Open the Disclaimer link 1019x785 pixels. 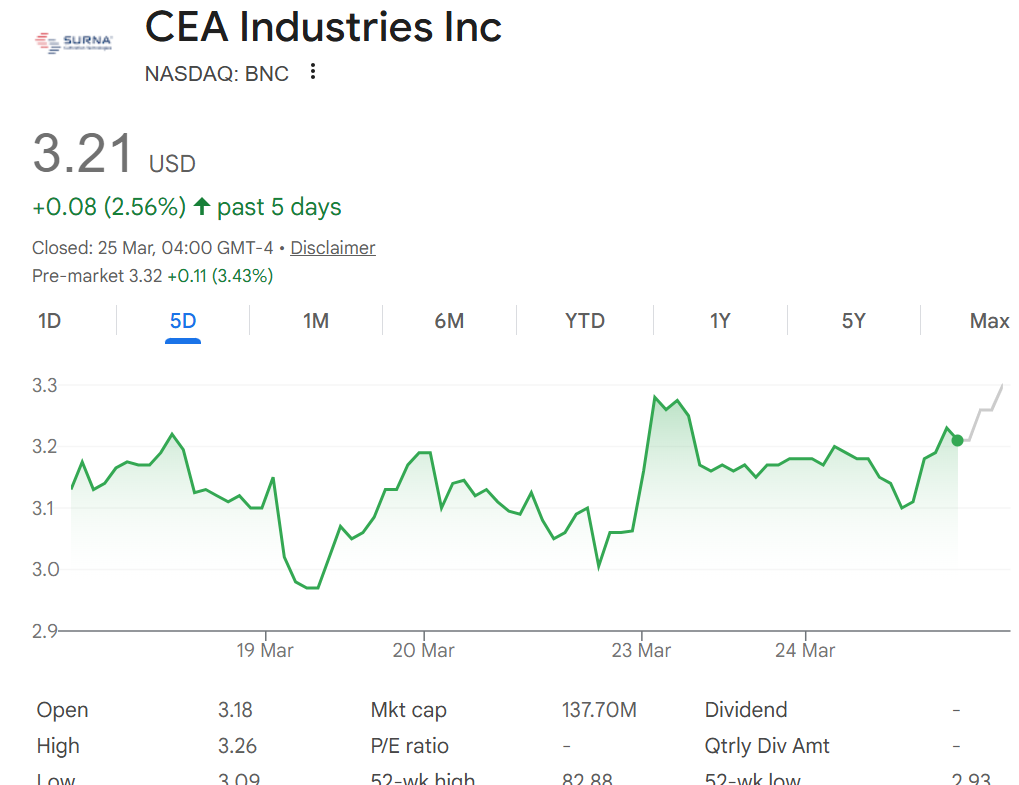(332, 247)
